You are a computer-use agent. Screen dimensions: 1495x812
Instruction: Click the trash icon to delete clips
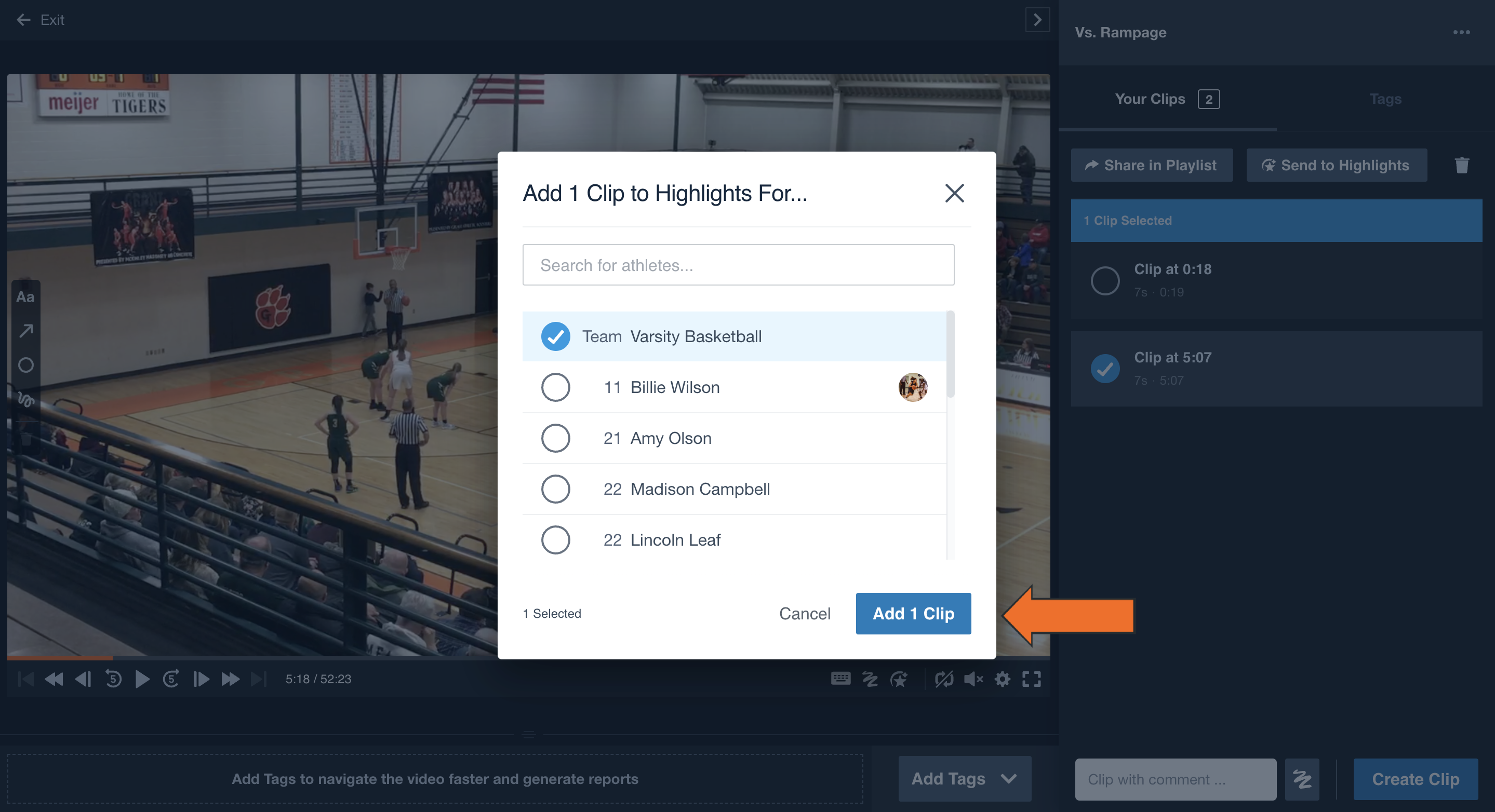click(1461, 165)
